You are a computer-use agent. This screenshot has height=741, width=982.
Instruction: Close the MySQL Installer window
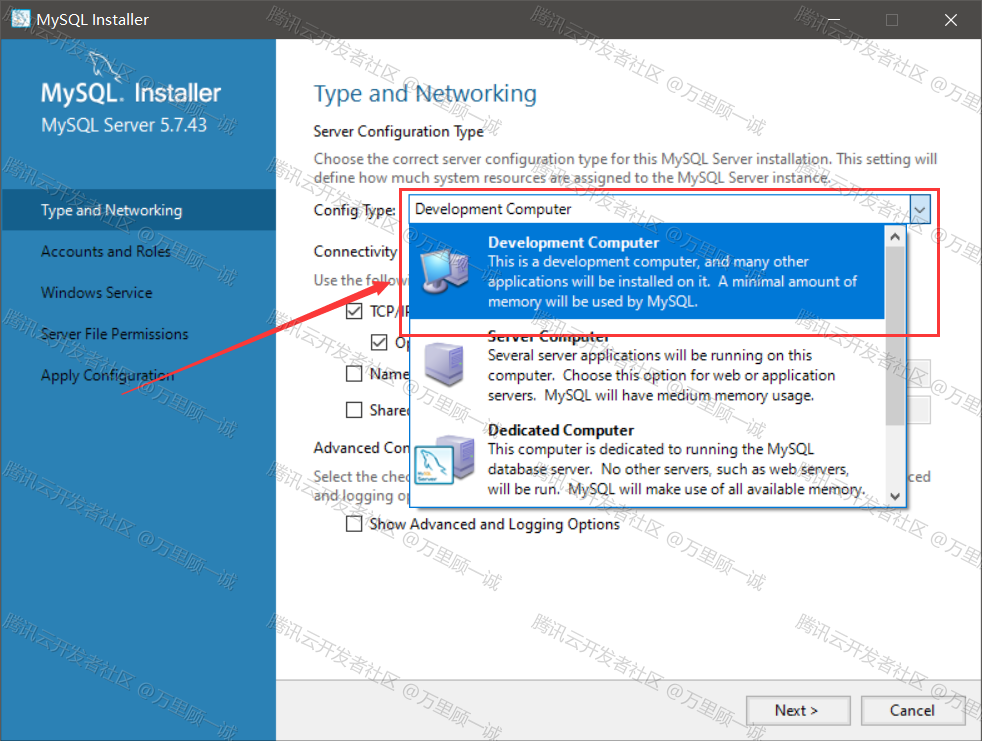pos(951,20)
